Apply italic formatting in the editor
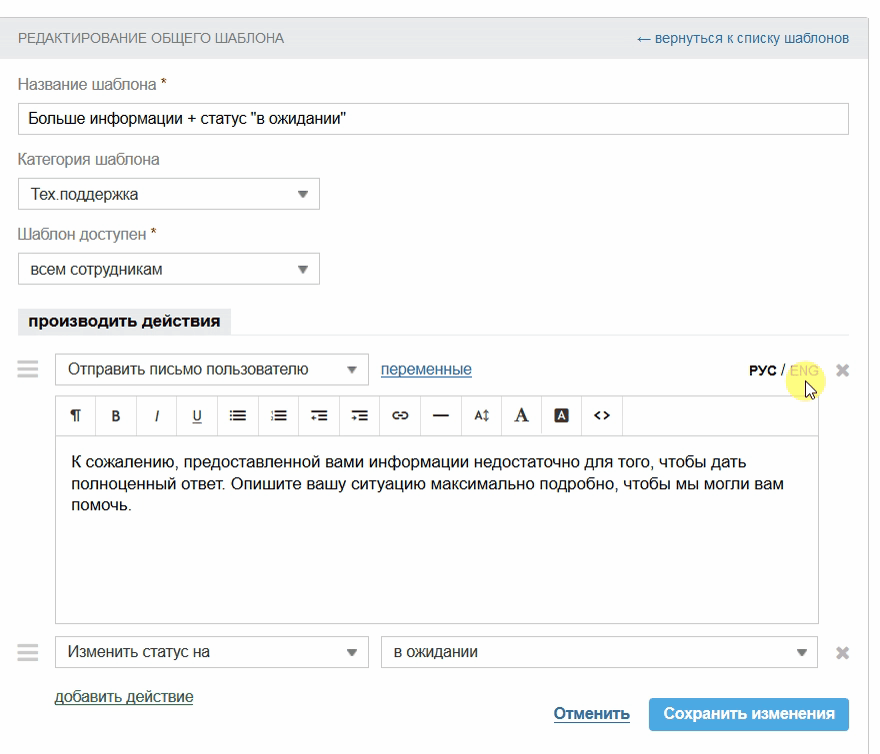Viewport: 880px width, 754px height. 157,416
